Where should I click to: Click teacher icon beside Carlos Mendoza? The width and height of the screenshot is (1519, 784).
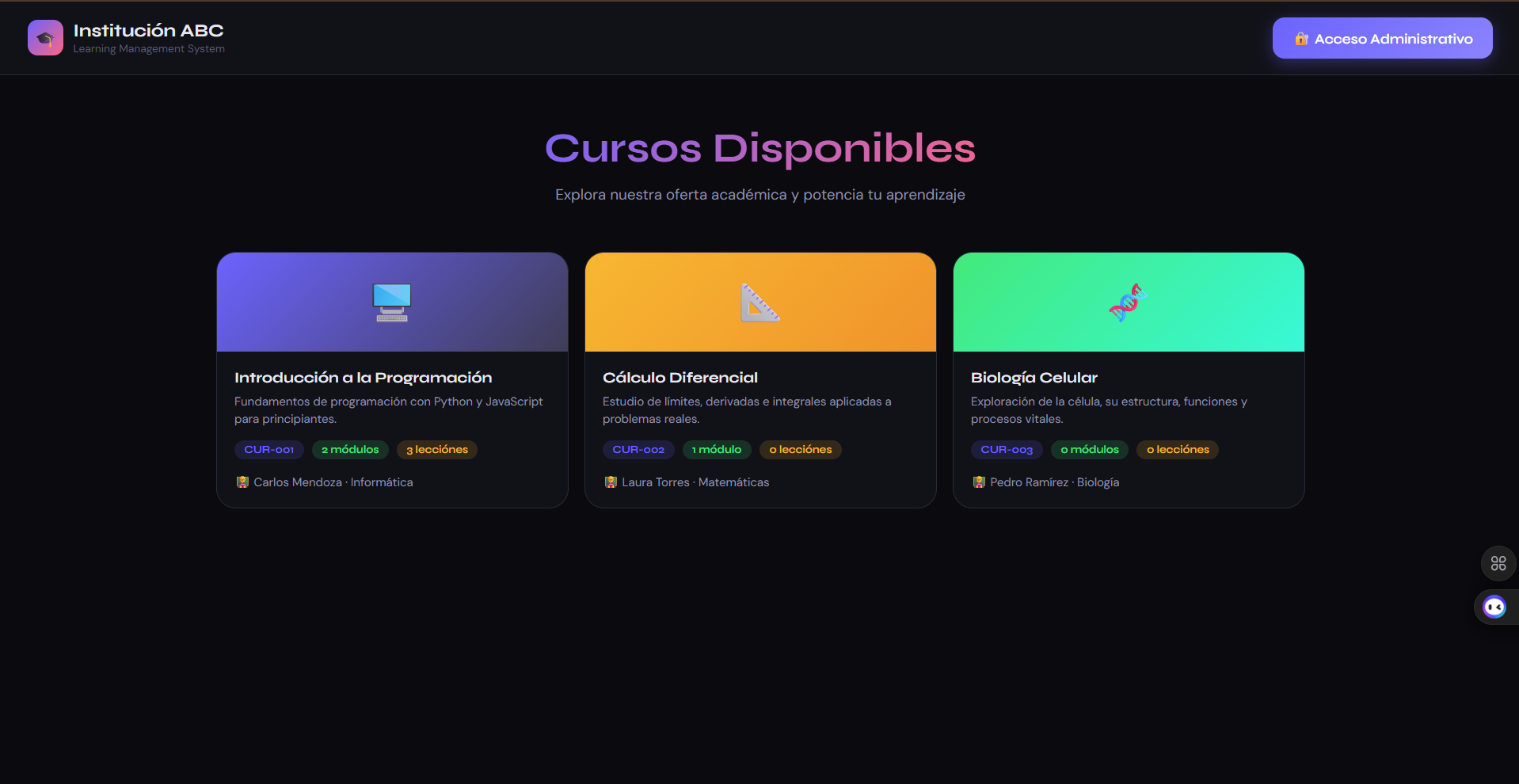point(242,482)
